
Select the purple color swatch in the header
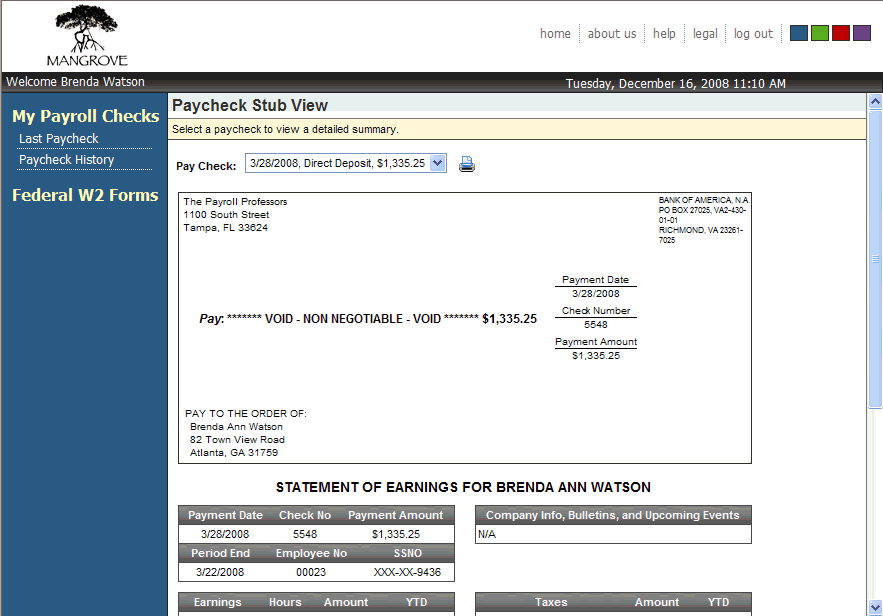(861, 32)
